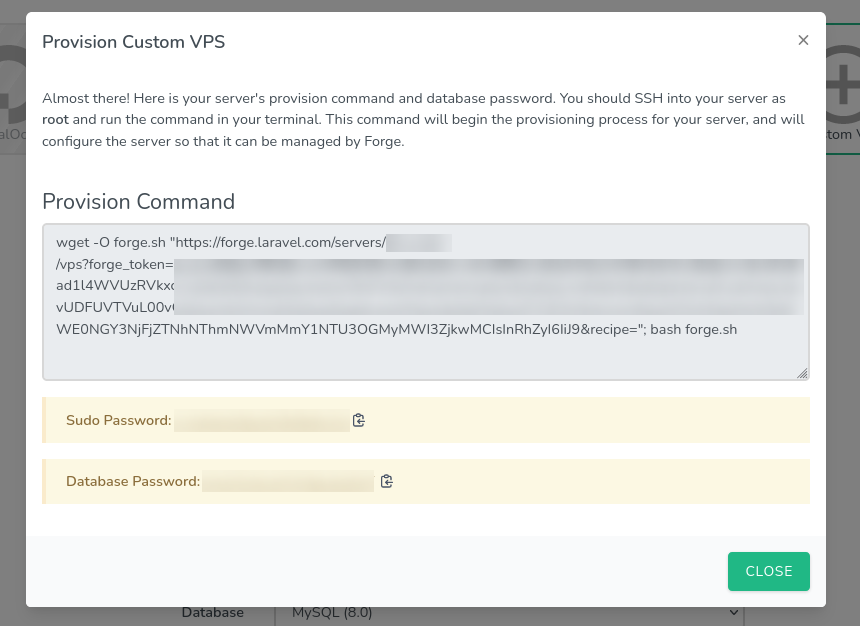Copy the Database Password to clipboard

[x=387, y=481]
